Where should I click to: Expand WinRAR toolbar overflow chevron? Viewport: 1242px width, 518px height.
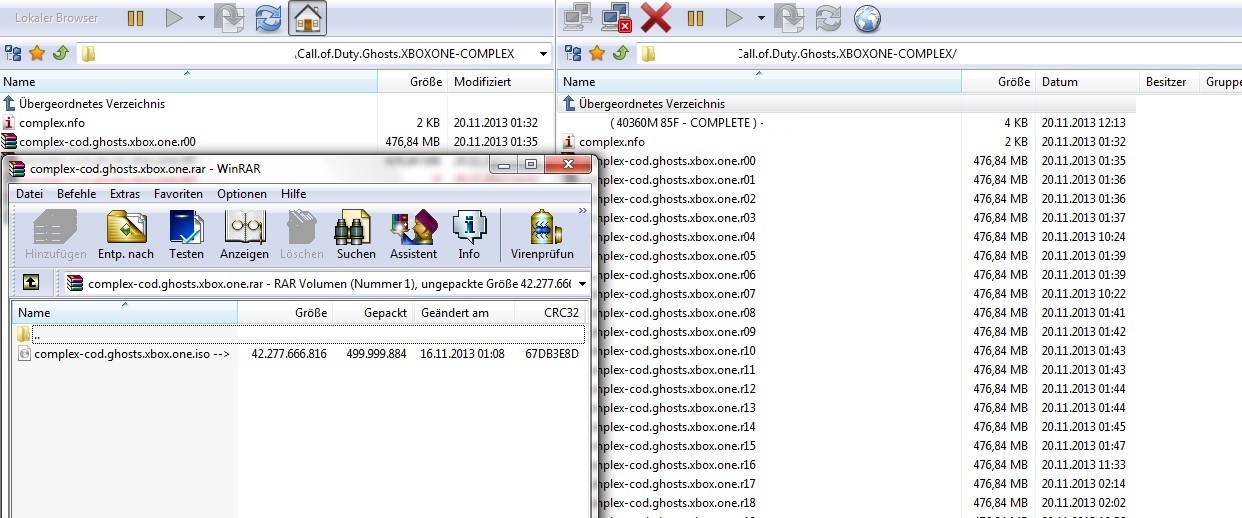point(582,211)
